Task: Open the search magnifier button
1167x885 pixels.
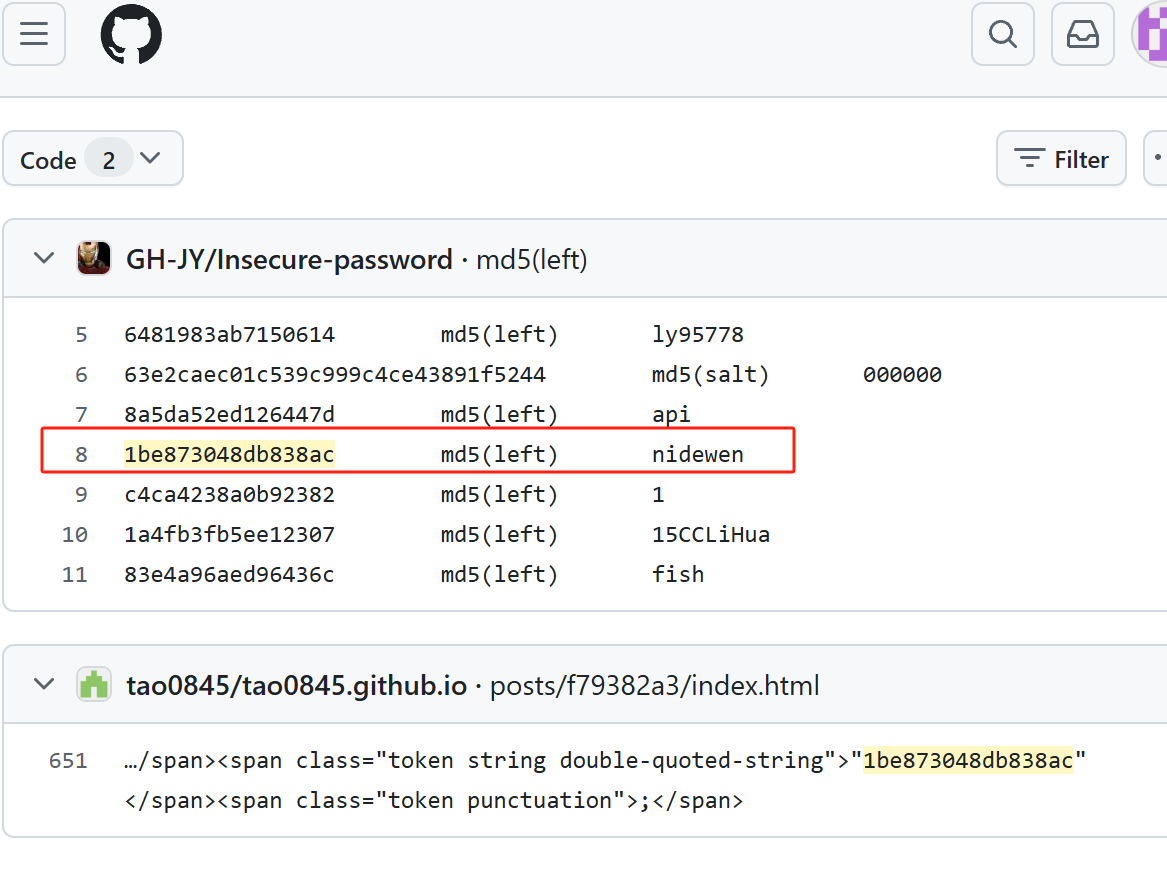Action: point(1003,33)
